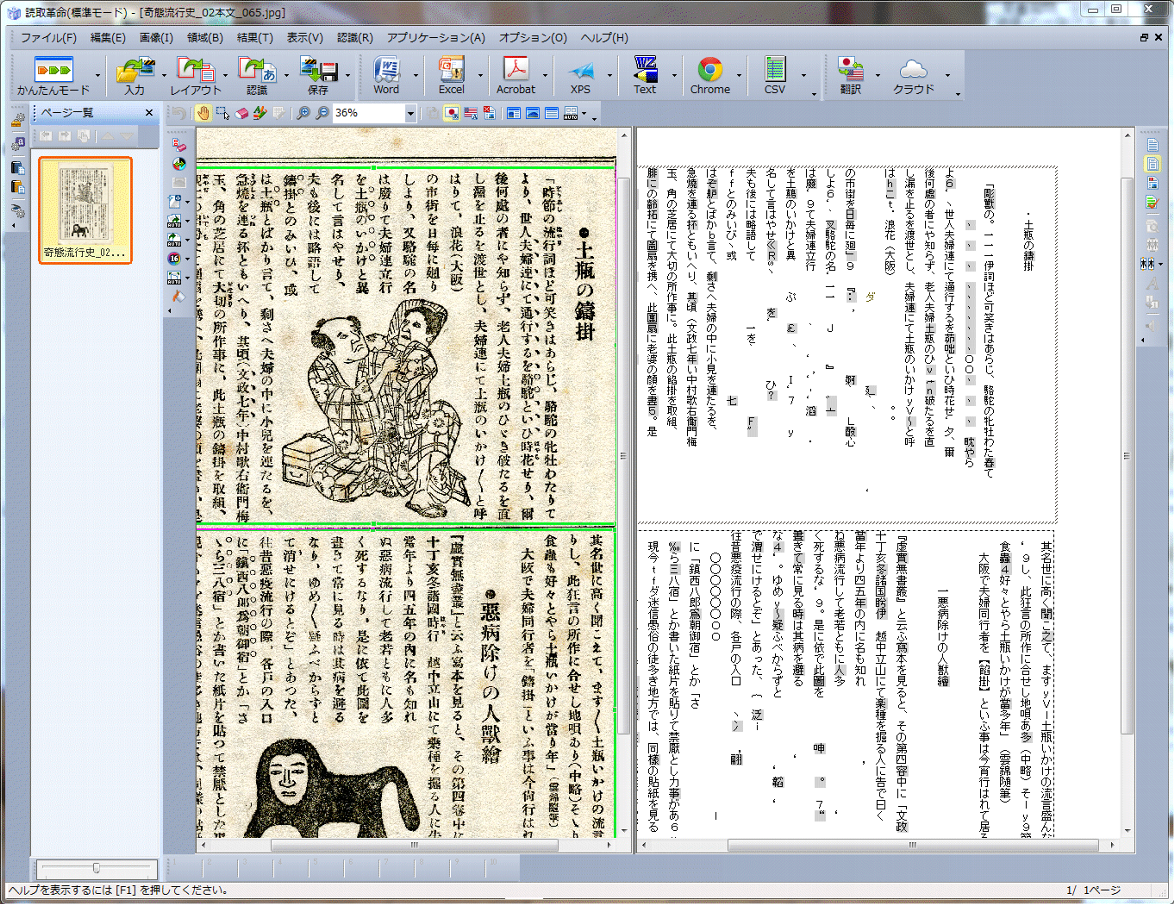
Task: Open the 認識(R) menu
Action: click(x=355, y=37)
